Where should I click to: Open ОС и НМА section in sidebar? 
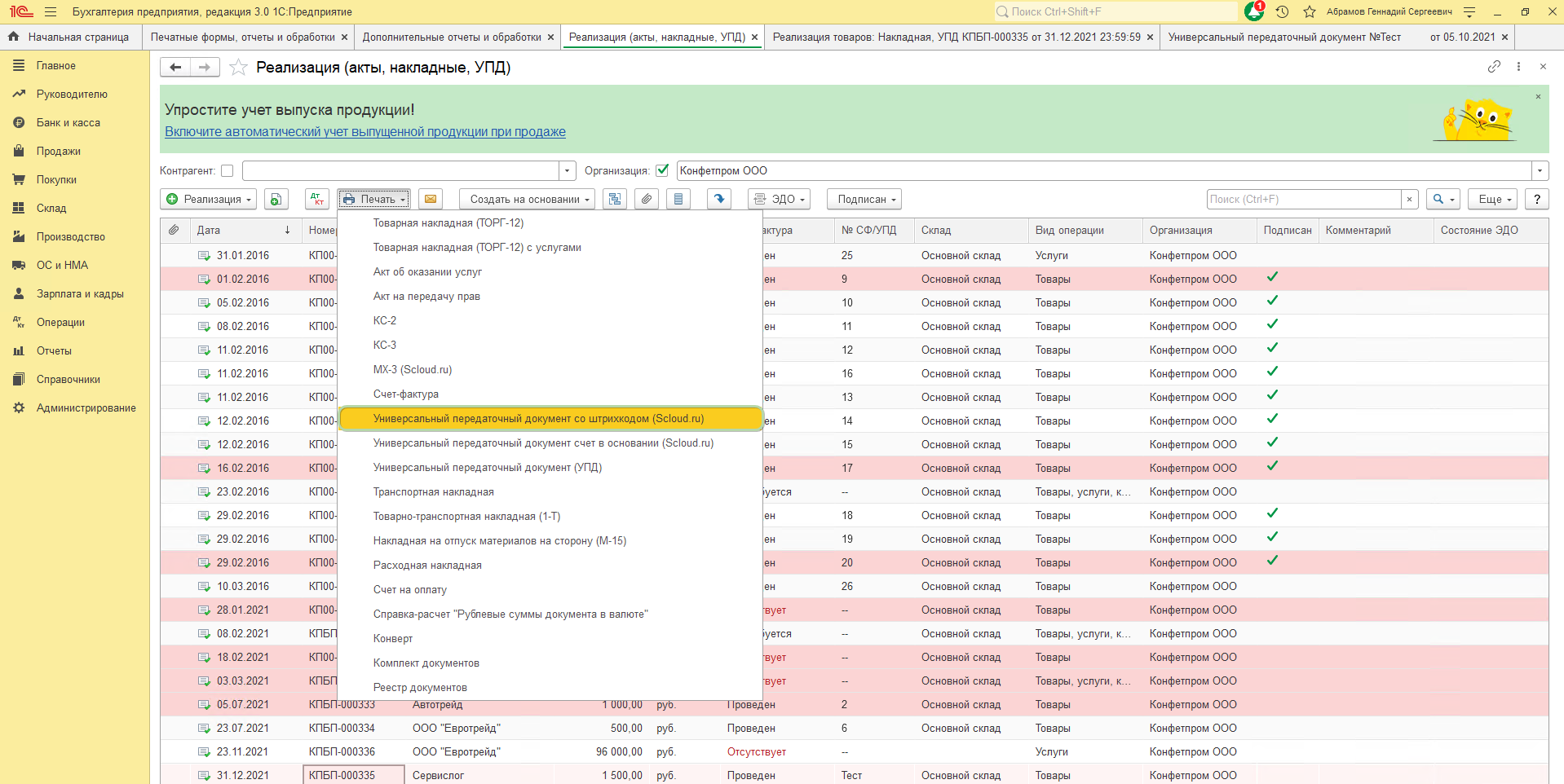(x=62, y=265)
